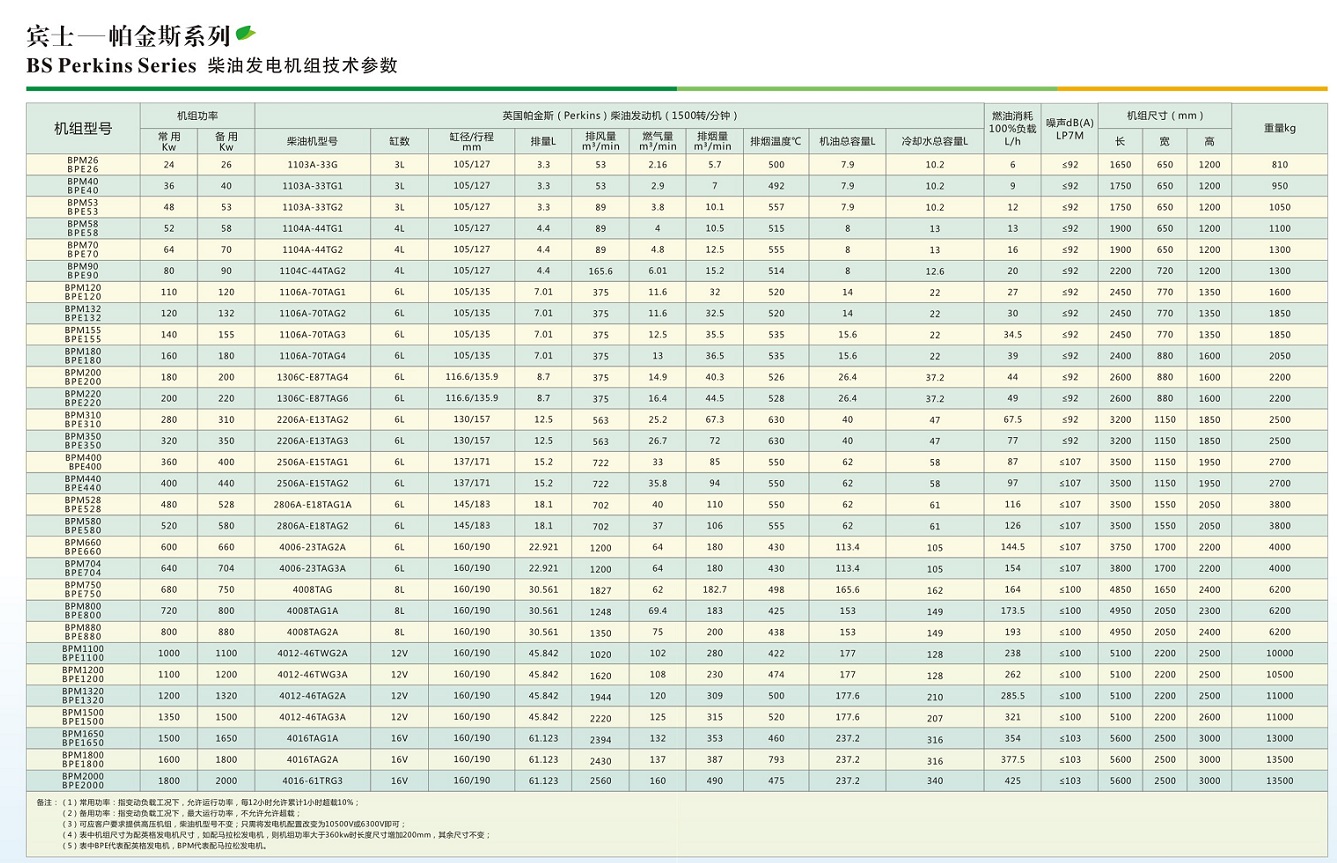Click the "燃气量 m³/min" column header

[657, 141]
